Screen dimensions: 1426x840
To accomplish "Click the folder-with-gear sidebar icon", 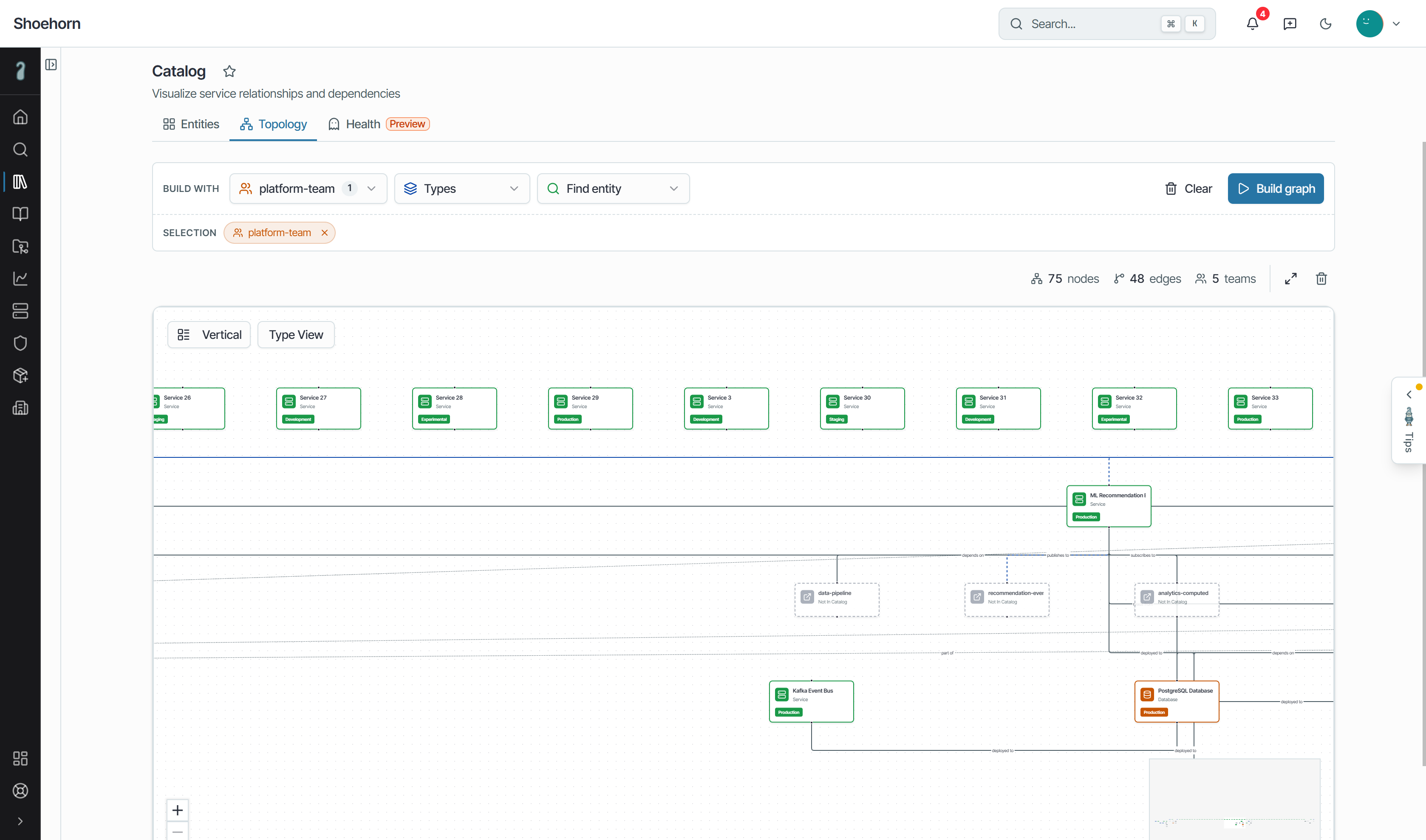I will coord(20,246).
